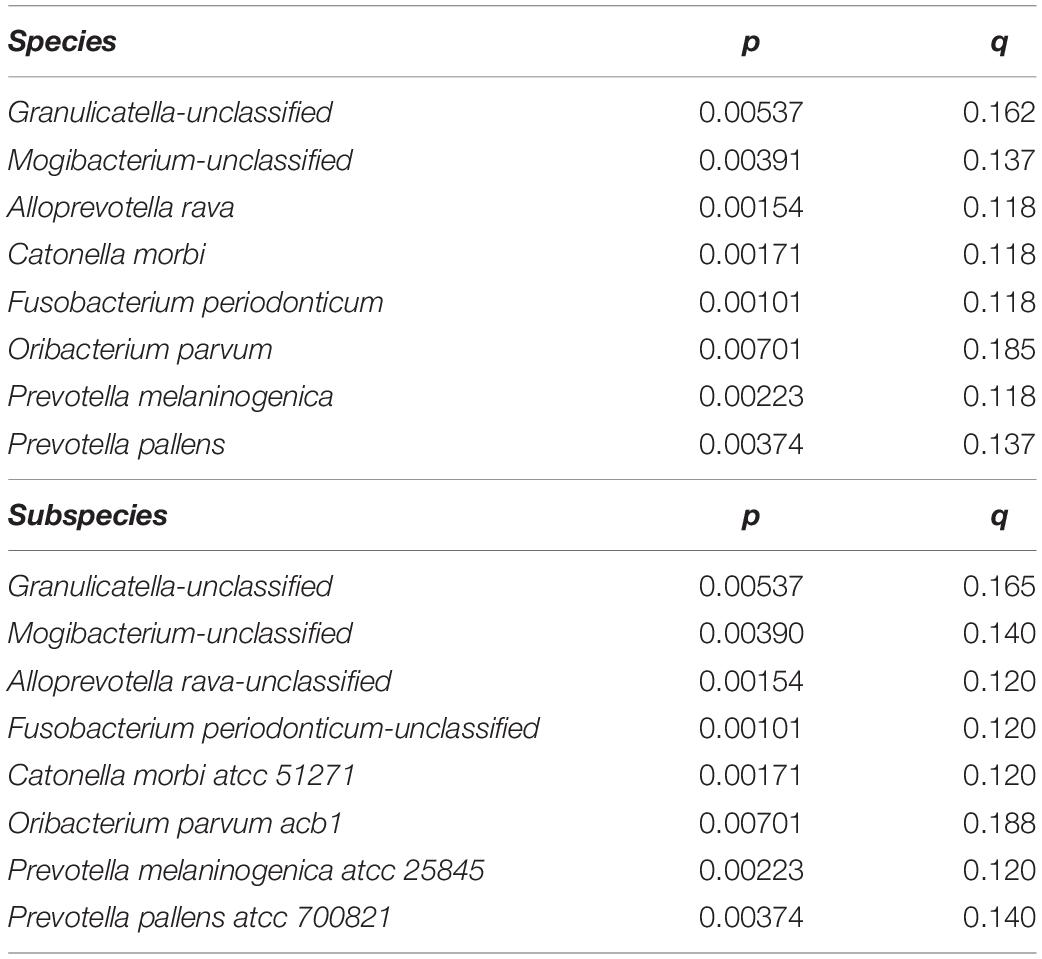
Task: Click the Alloprevotella rava species name
Action: click(120, 207)
